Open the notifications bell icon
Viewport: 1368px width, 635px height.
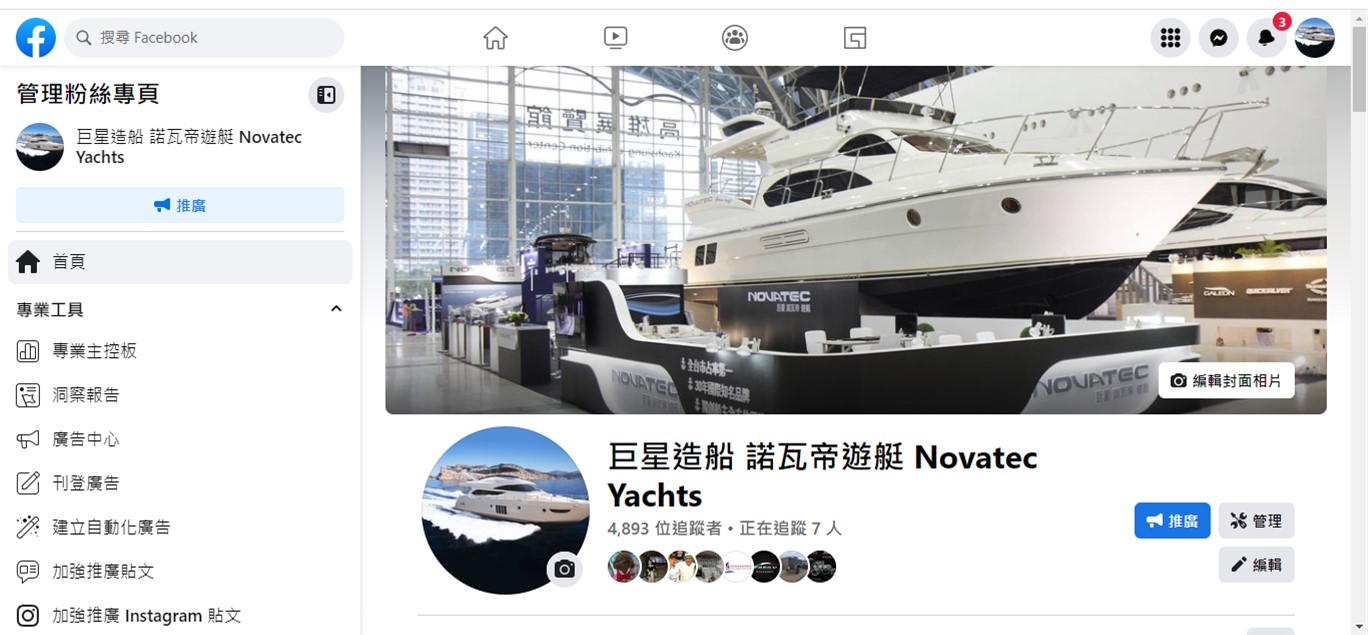point(1266,38)
